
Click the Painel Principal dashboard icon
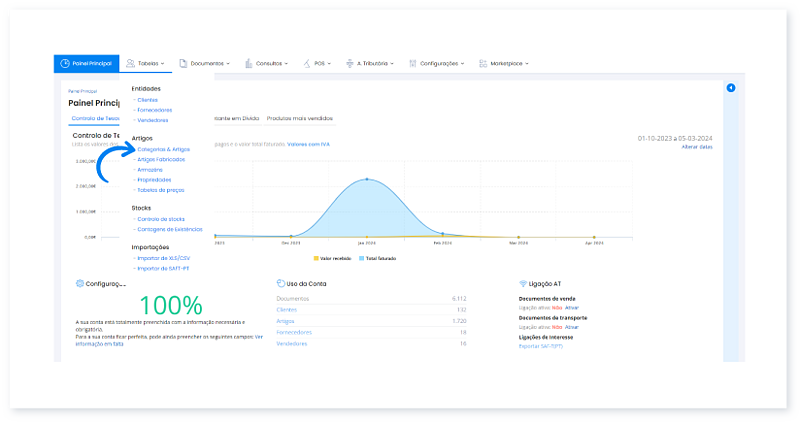[65, 63]
